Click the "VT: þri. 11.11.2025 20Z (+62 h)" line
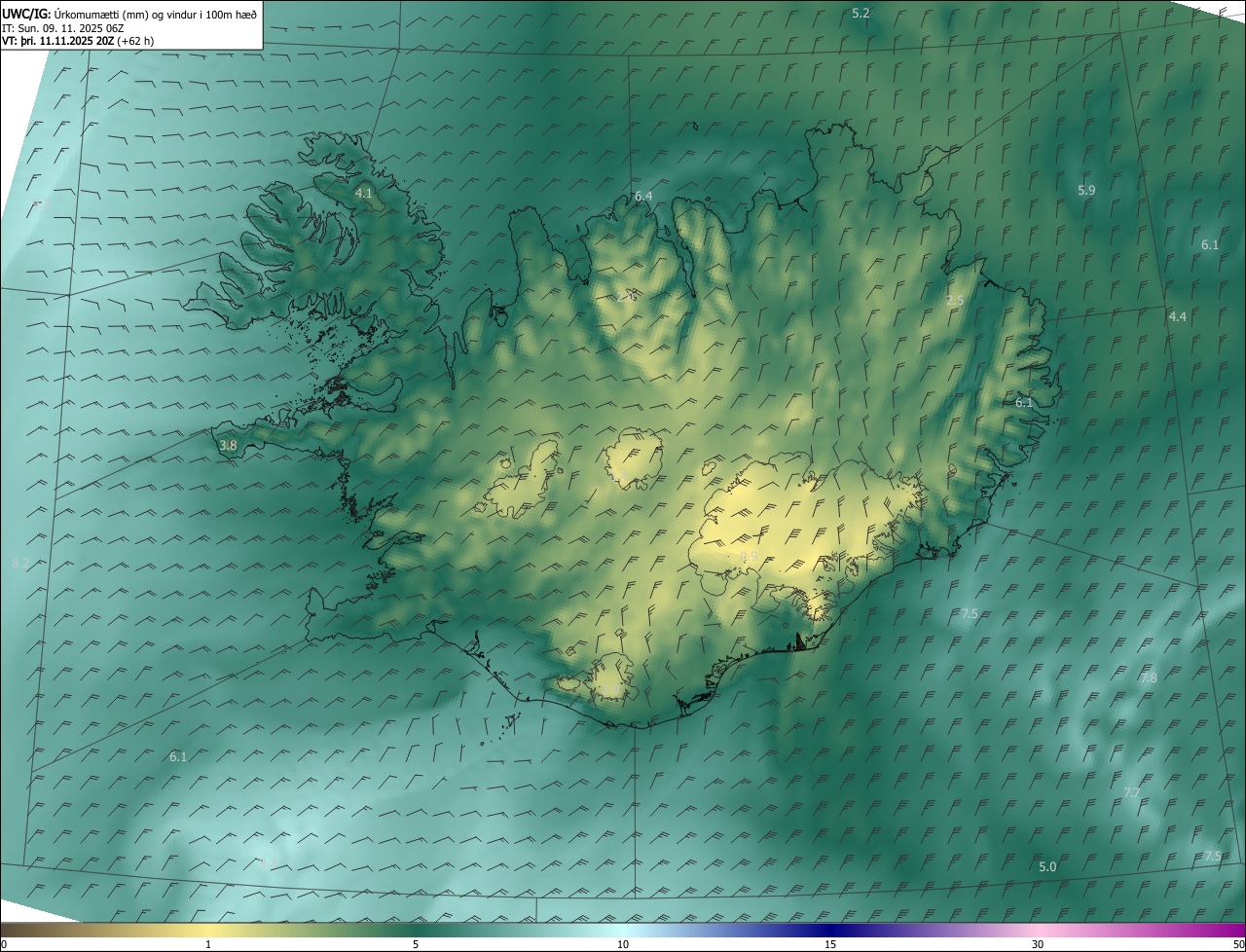Screen dimensions: 1246x952 pos(78,41)
